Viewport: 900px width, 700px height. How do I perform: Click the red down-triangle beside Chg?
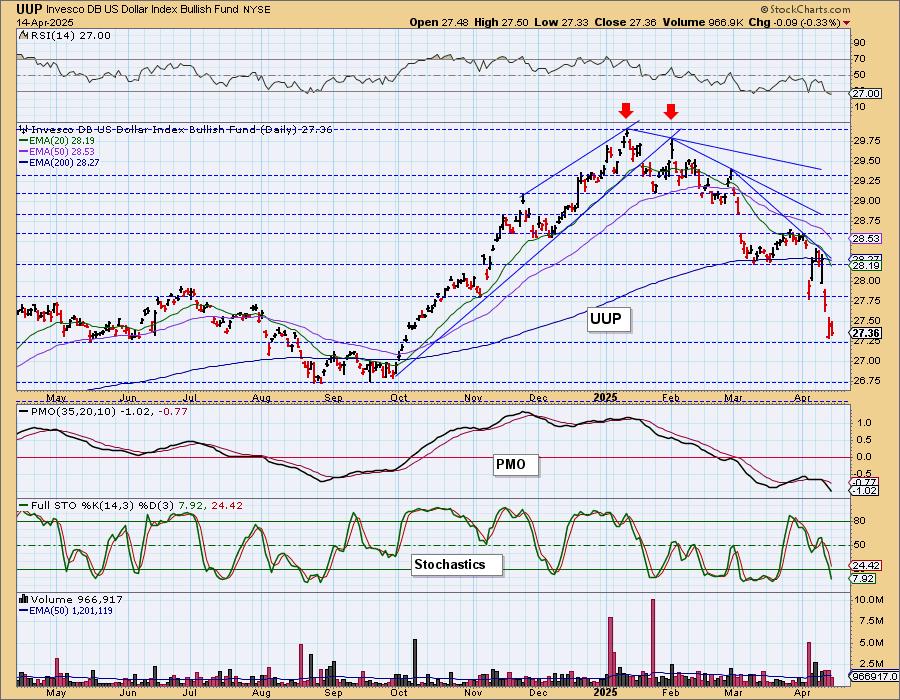click(847, 23)
